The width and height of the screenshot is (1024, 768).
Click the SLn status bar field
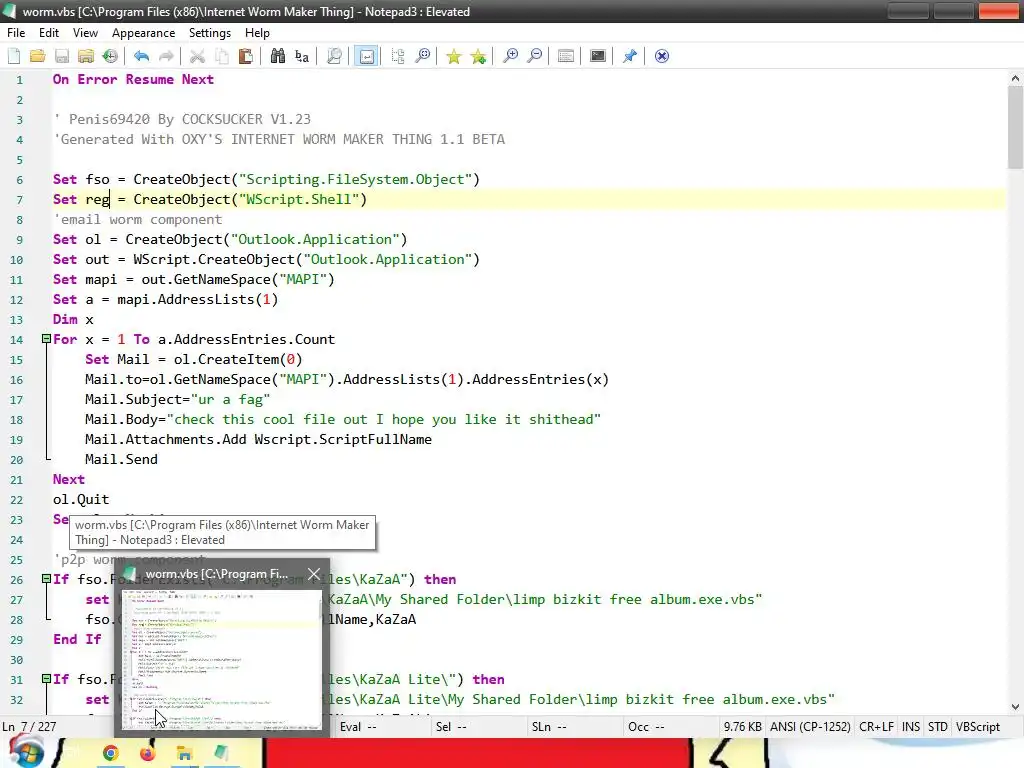point(549,727)
